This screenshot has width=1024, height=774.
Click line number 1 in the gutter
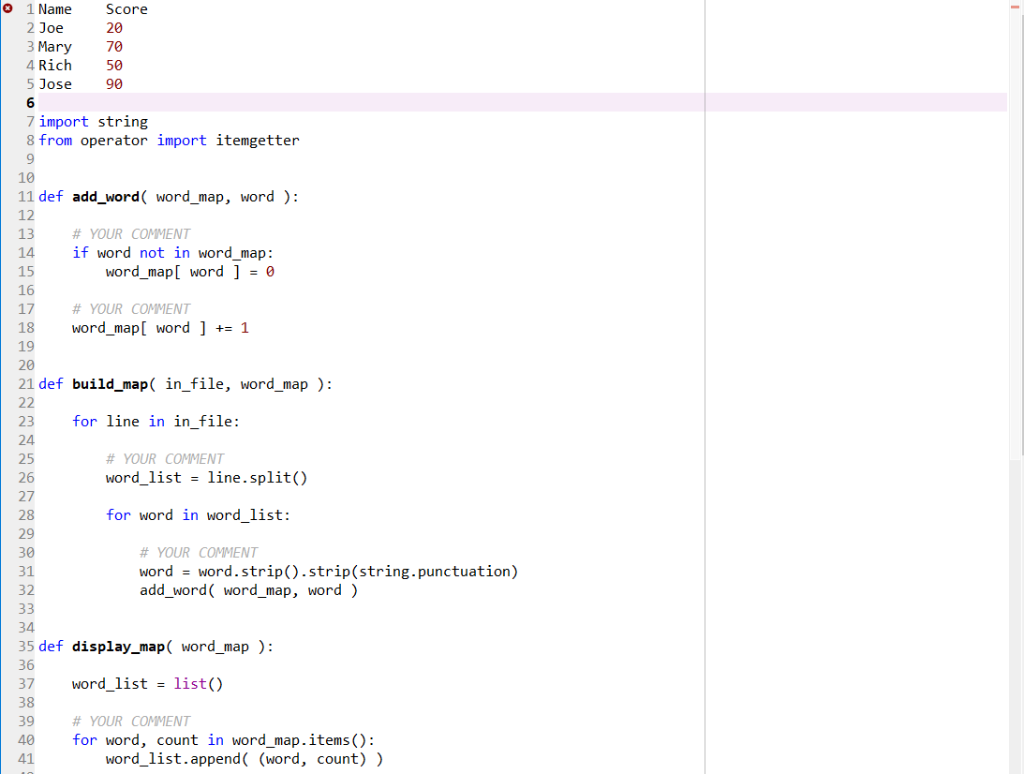coord(28,9)
